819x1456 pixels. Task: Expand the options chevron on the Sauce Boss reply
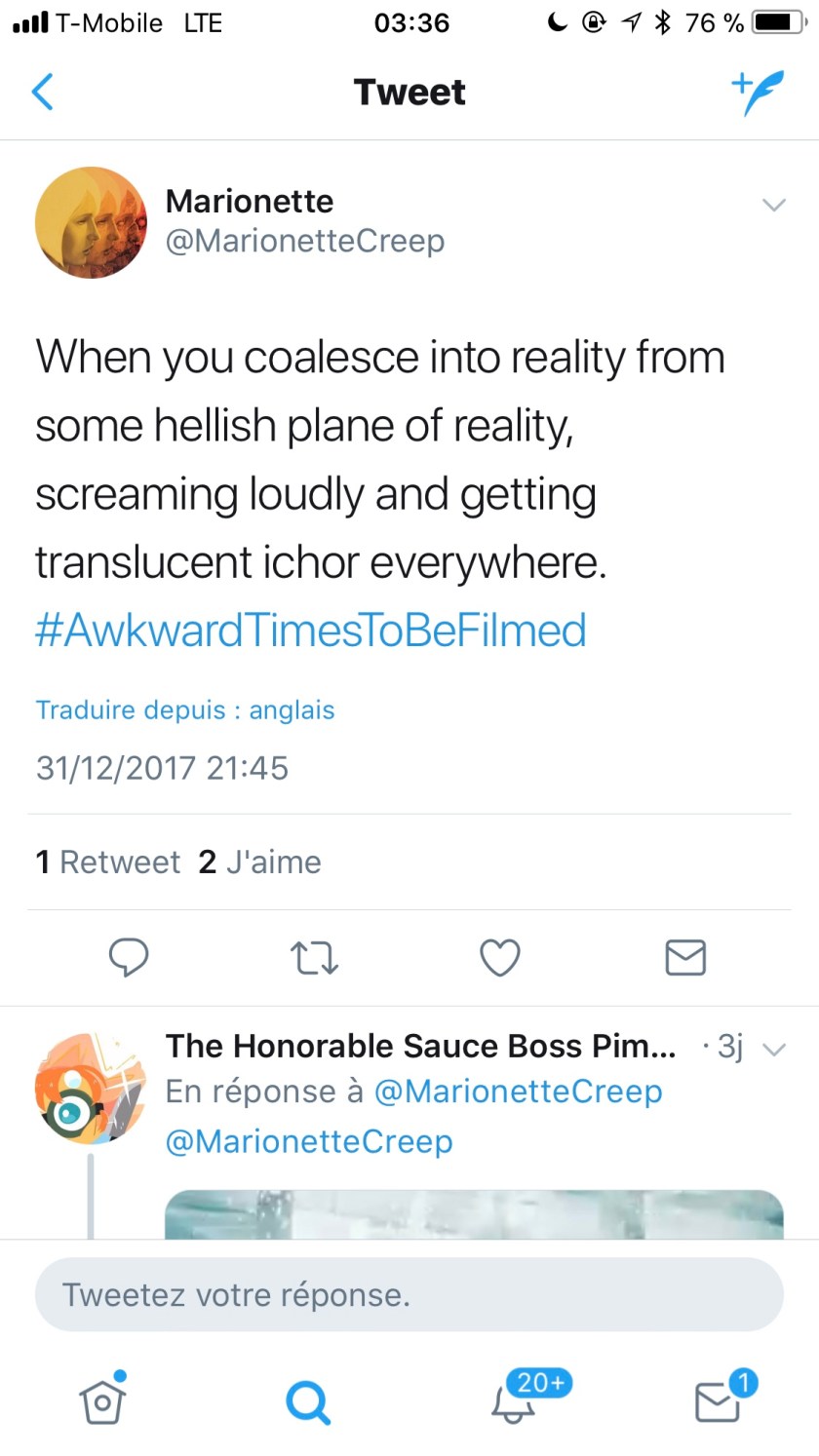click(774, 1050)
